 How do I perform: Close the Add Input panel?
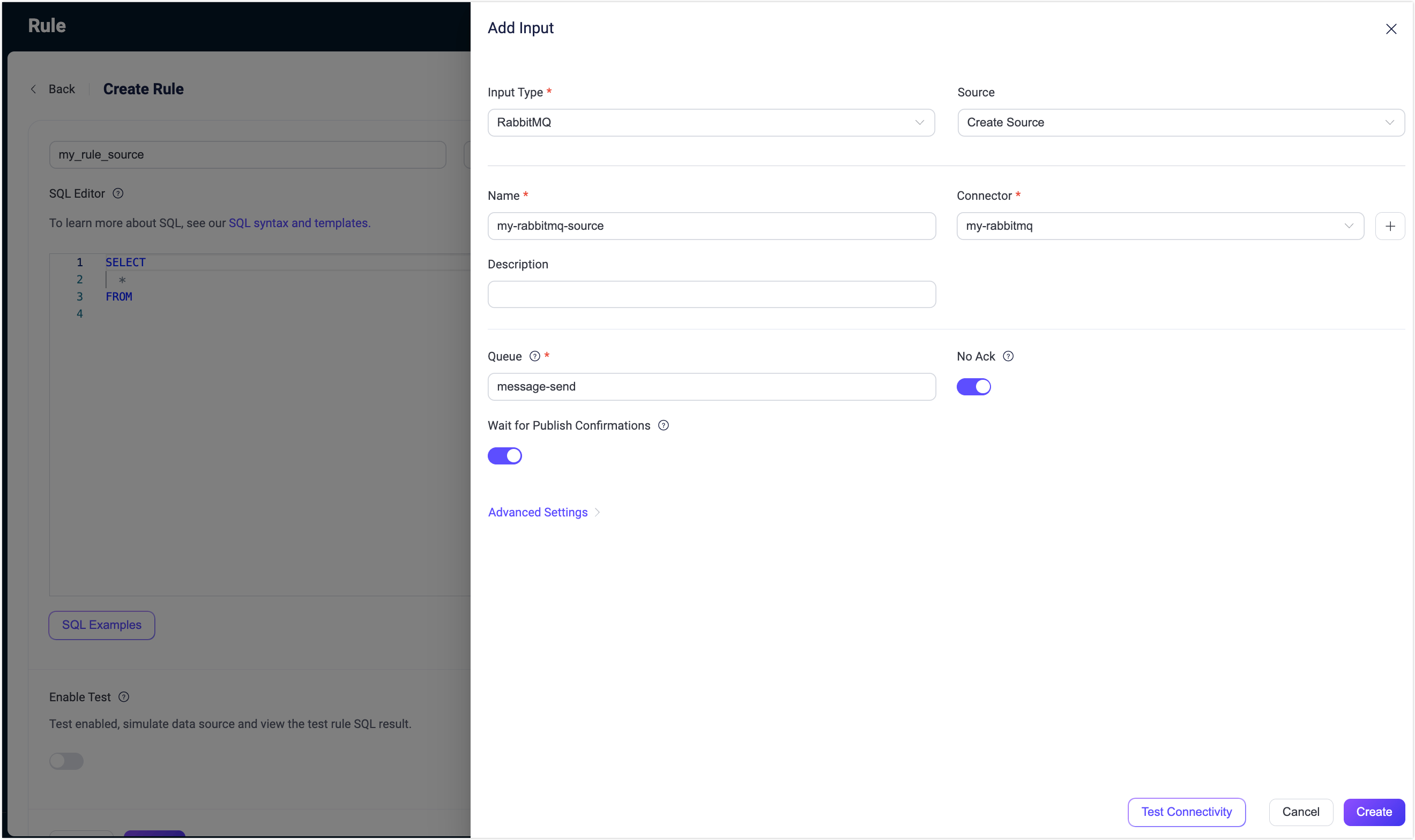point(1391,29)
